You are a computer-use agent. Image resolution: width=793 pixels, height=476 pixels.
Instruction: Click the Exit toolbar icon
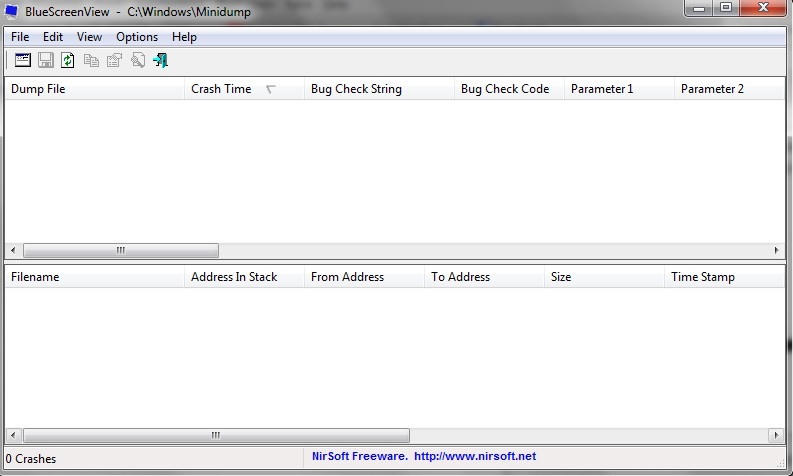coord(160,60)
